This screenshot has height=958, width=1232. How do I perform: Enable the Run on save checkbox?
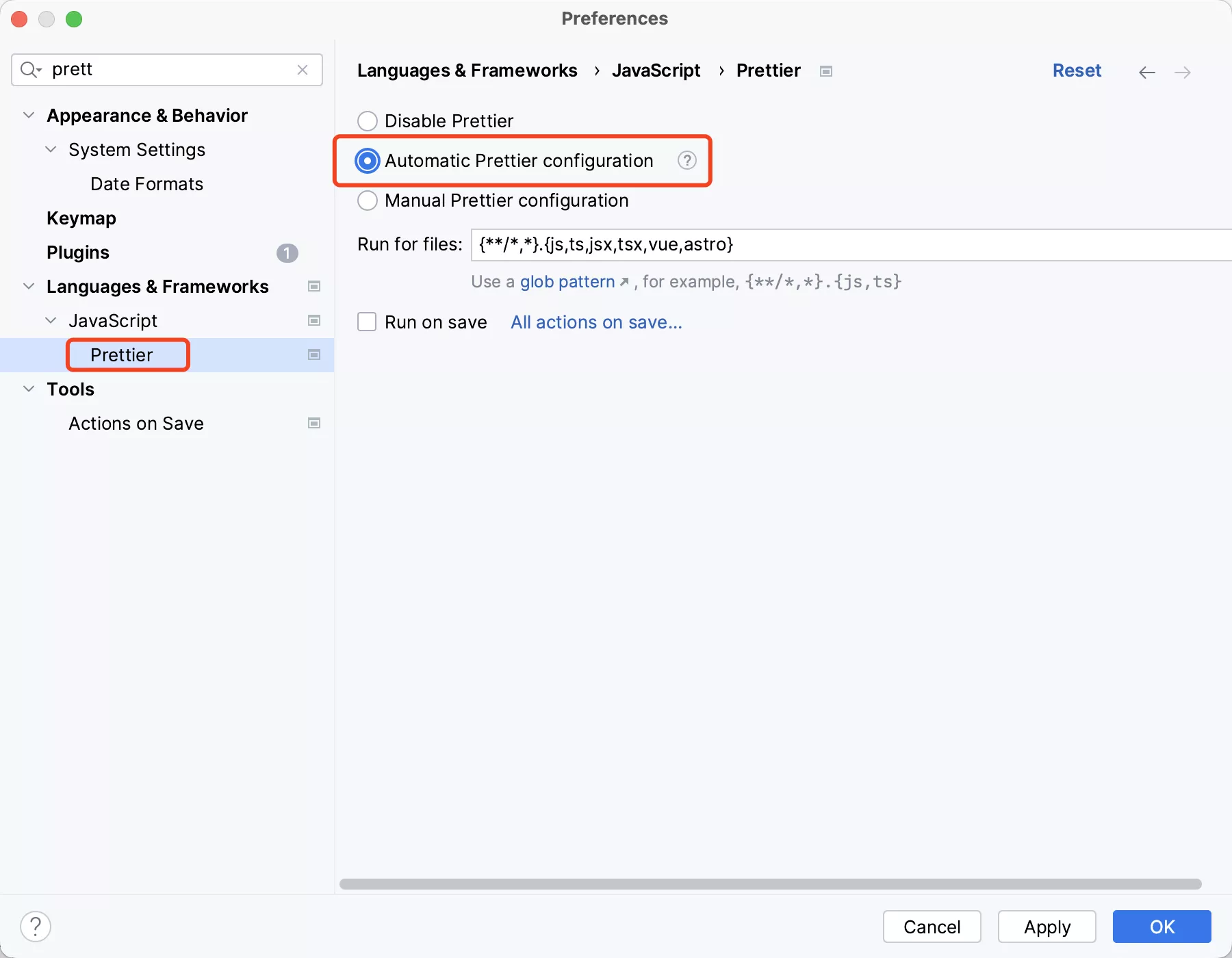[367, 322]
